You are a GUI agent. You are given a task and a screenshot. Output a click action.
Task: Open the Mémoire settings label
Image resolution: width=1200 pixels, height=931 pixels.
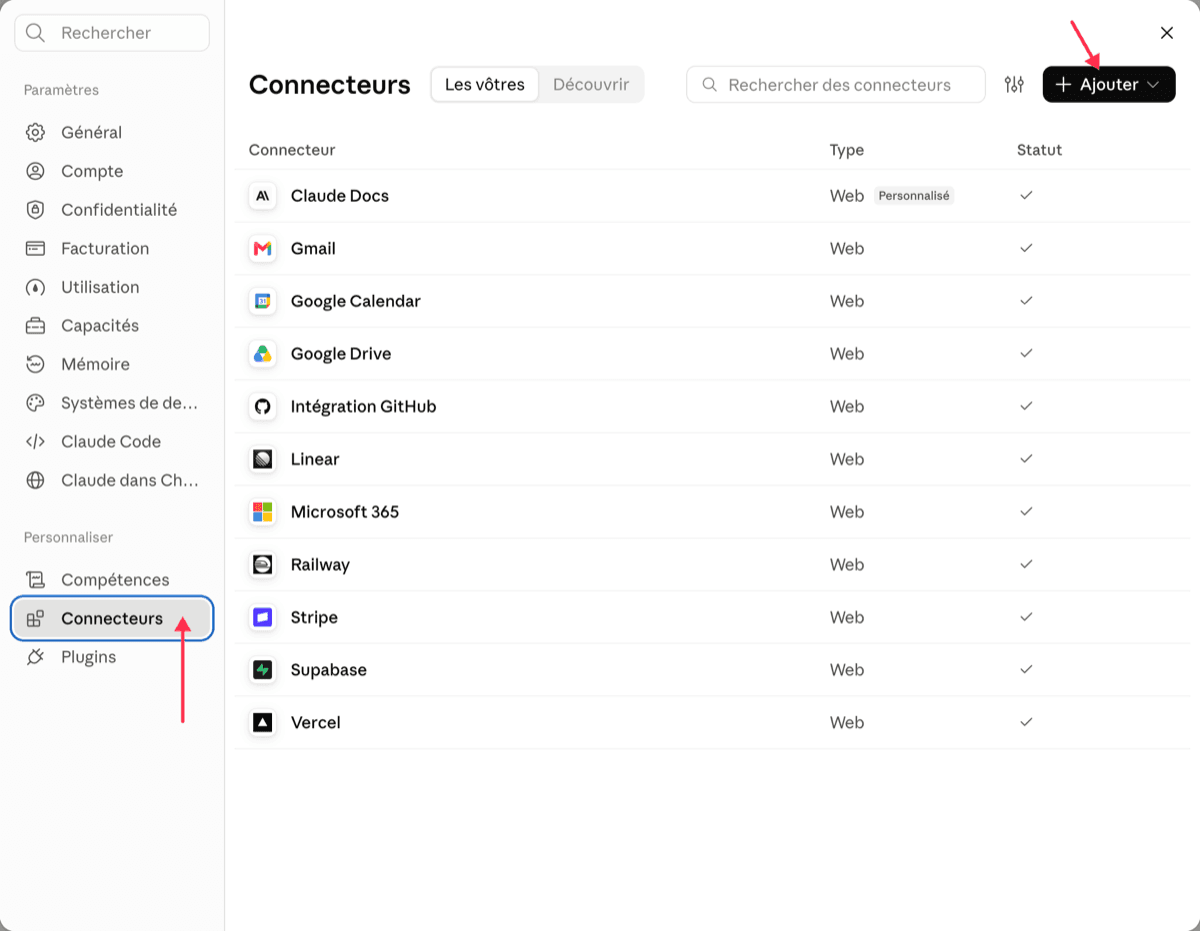click(95, 364)
